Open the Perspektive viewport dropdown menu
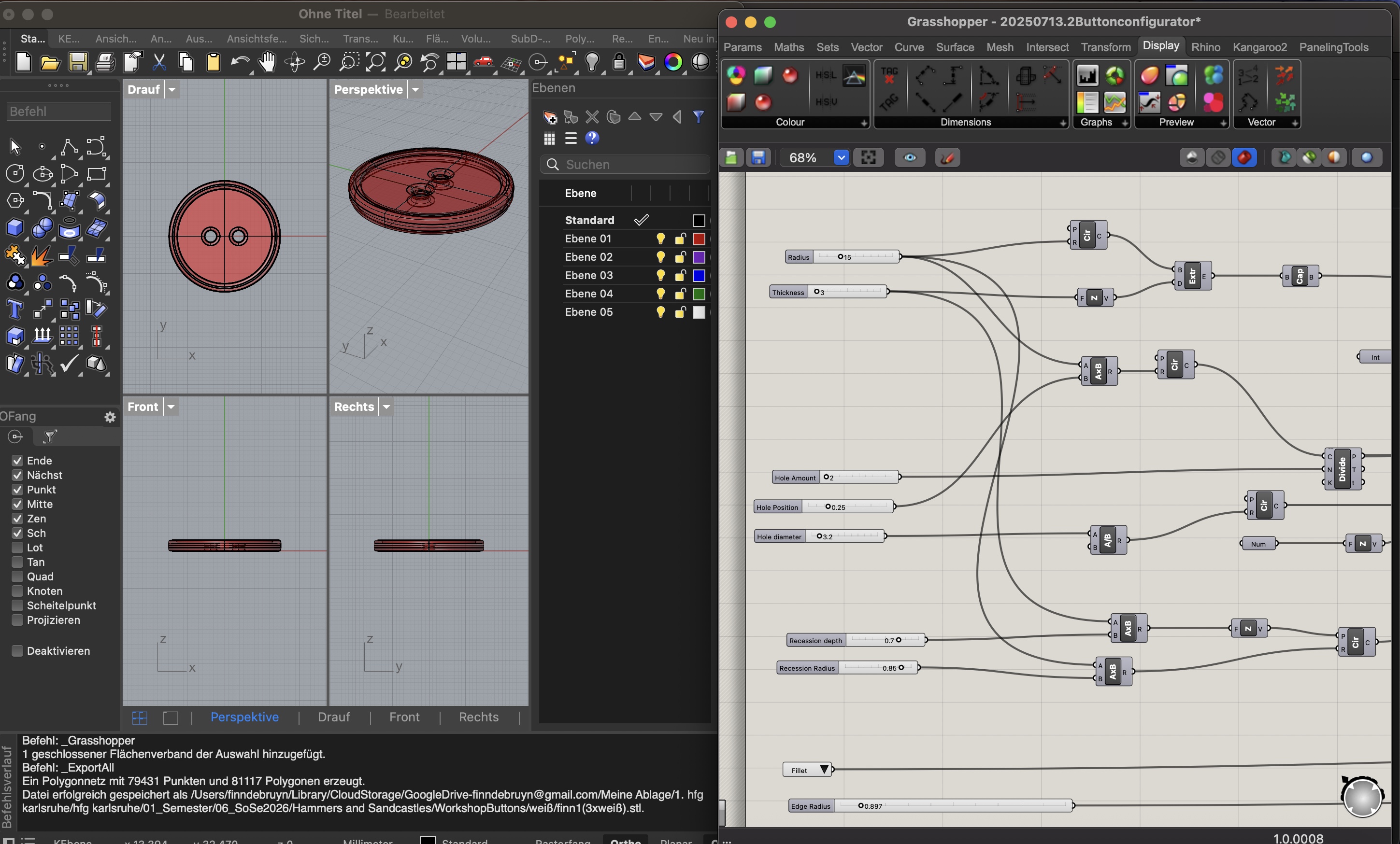 click(415, 89)
